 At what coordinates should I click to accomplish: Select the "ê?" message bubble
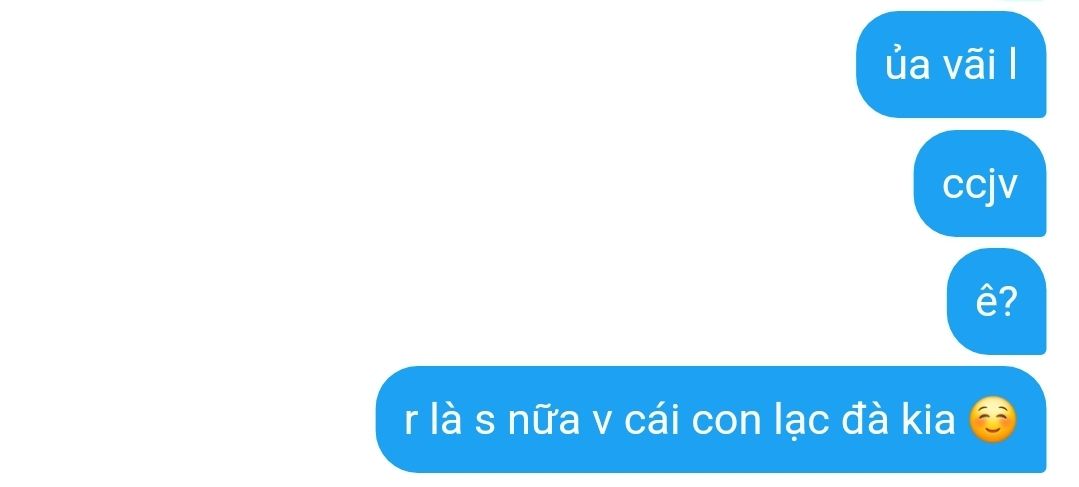[x=996, y=301]
